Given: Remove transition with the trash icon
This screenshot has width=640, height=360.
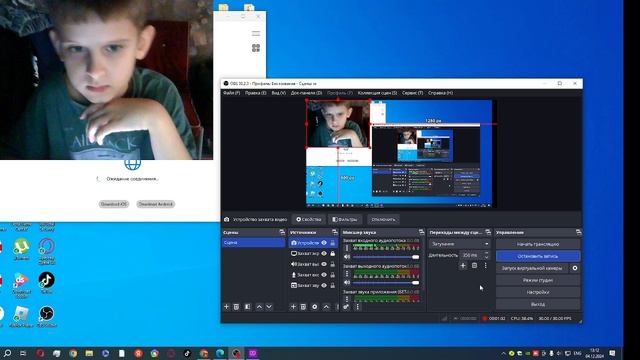Looking at the screenshot, I should (x=474, y=265).
